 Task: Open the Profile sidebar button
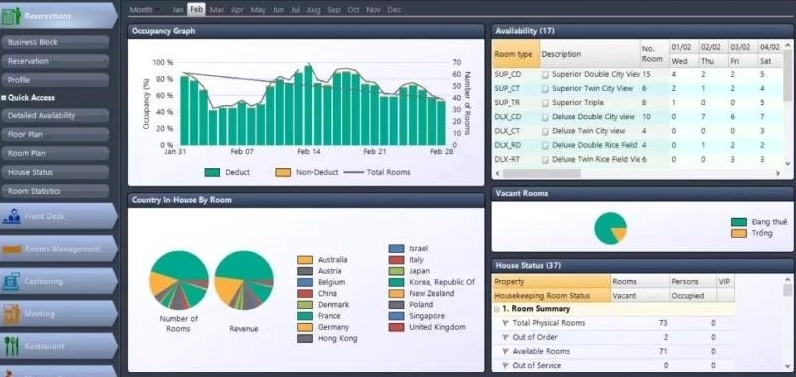pos(55,80)
